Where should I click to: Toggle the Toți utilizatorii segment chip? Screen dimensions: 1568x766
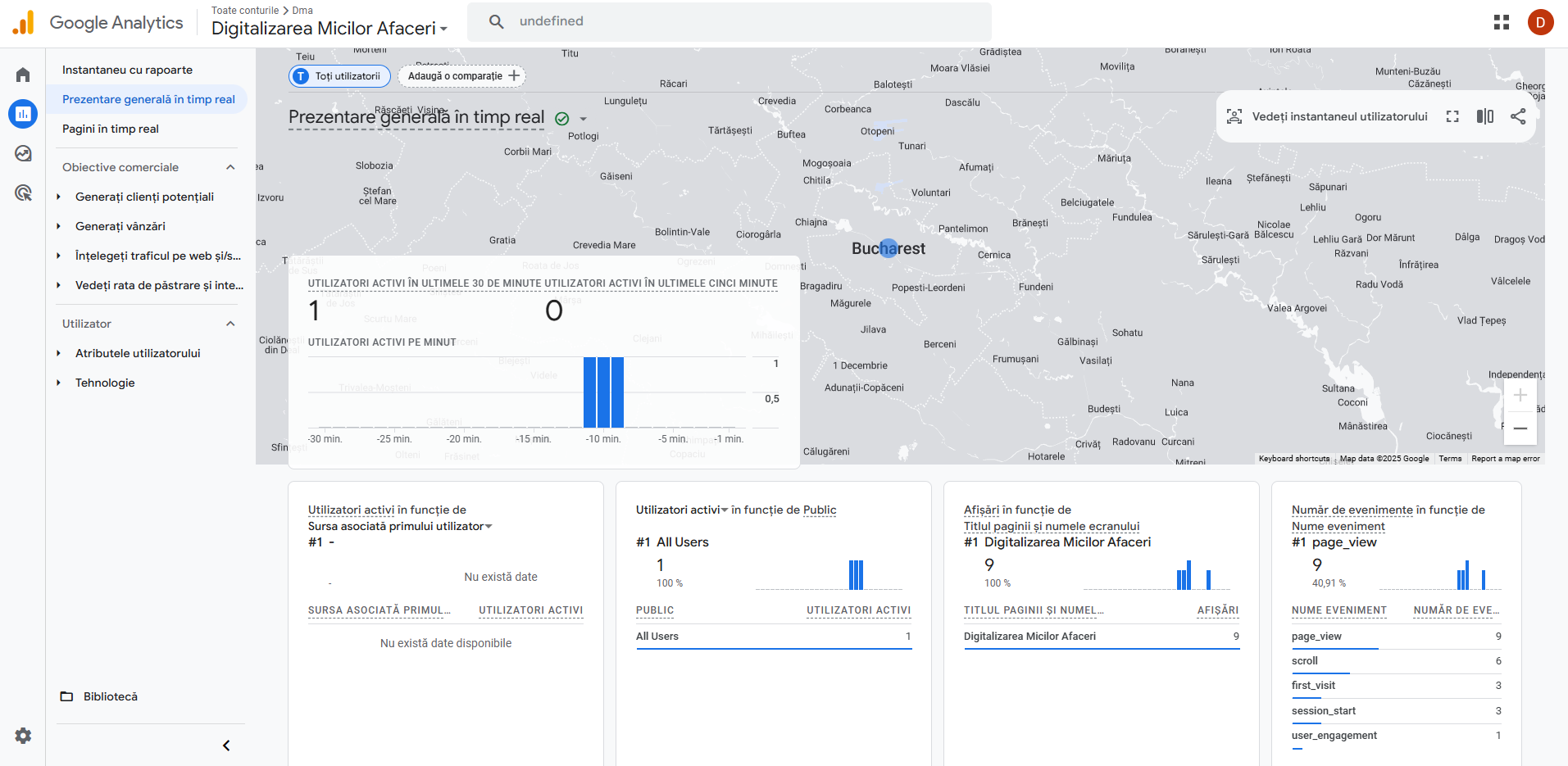click(x=339, y=76)
